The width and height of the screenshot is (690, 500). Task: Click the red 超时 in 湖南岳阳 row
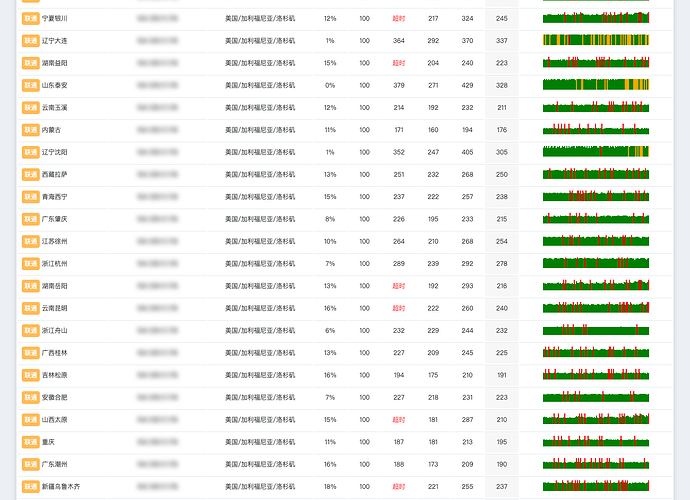coord(399,286)
